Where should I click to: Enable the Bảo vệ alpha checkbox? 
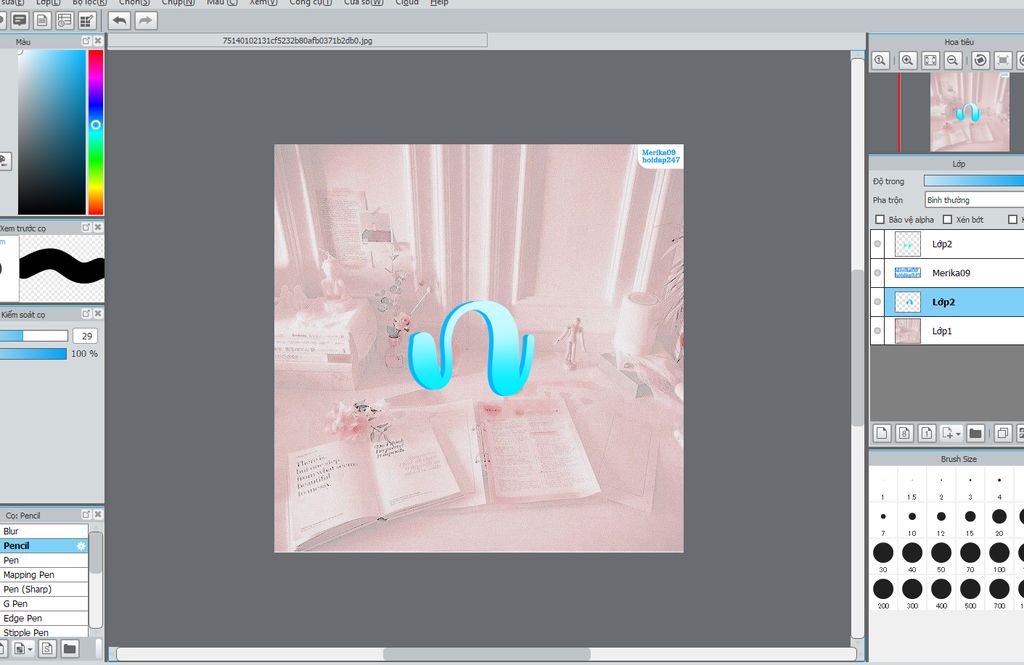pos(880,219)
